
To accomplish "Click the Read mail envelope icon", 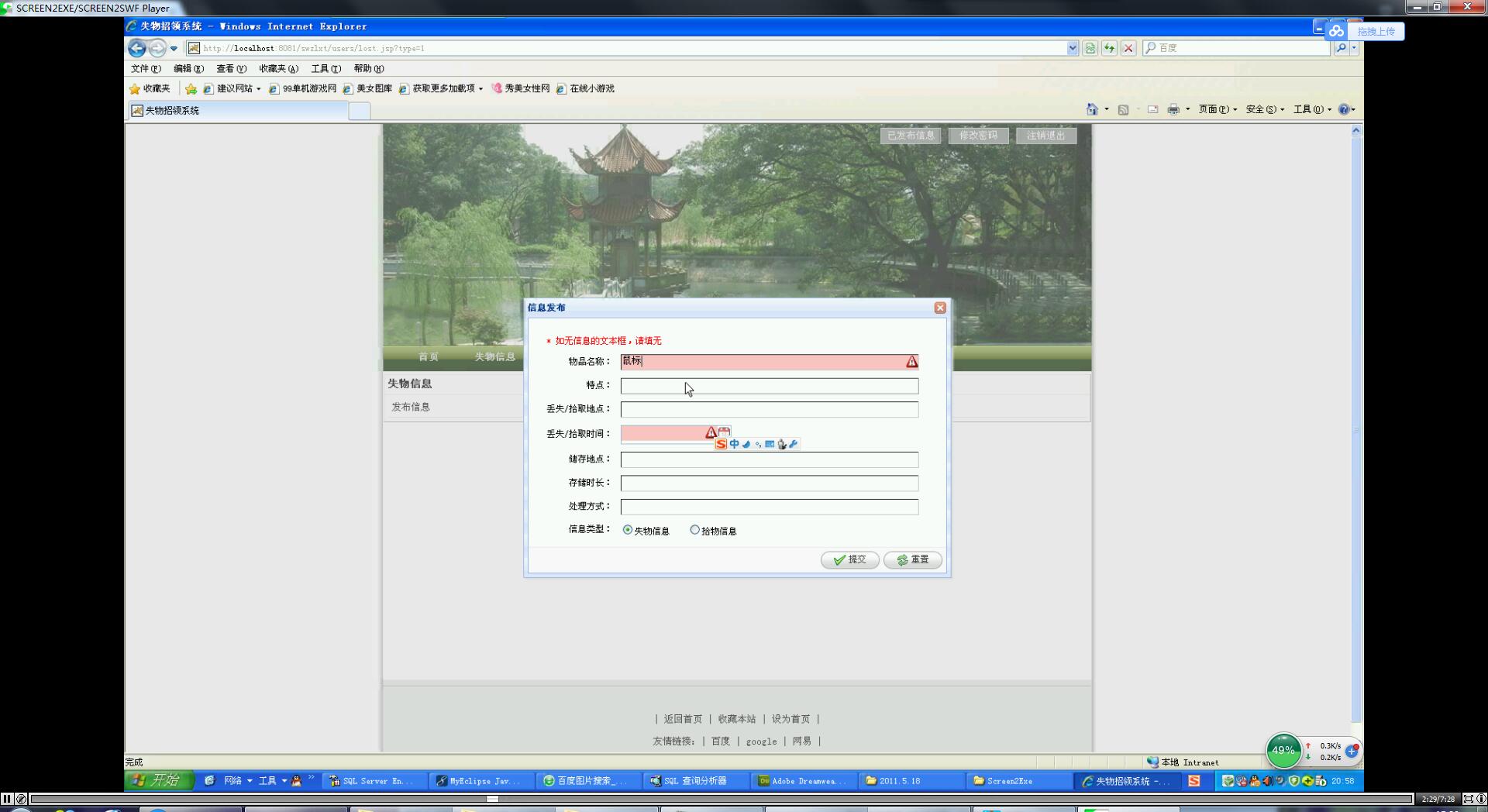I will click(x=1152, y=109).
